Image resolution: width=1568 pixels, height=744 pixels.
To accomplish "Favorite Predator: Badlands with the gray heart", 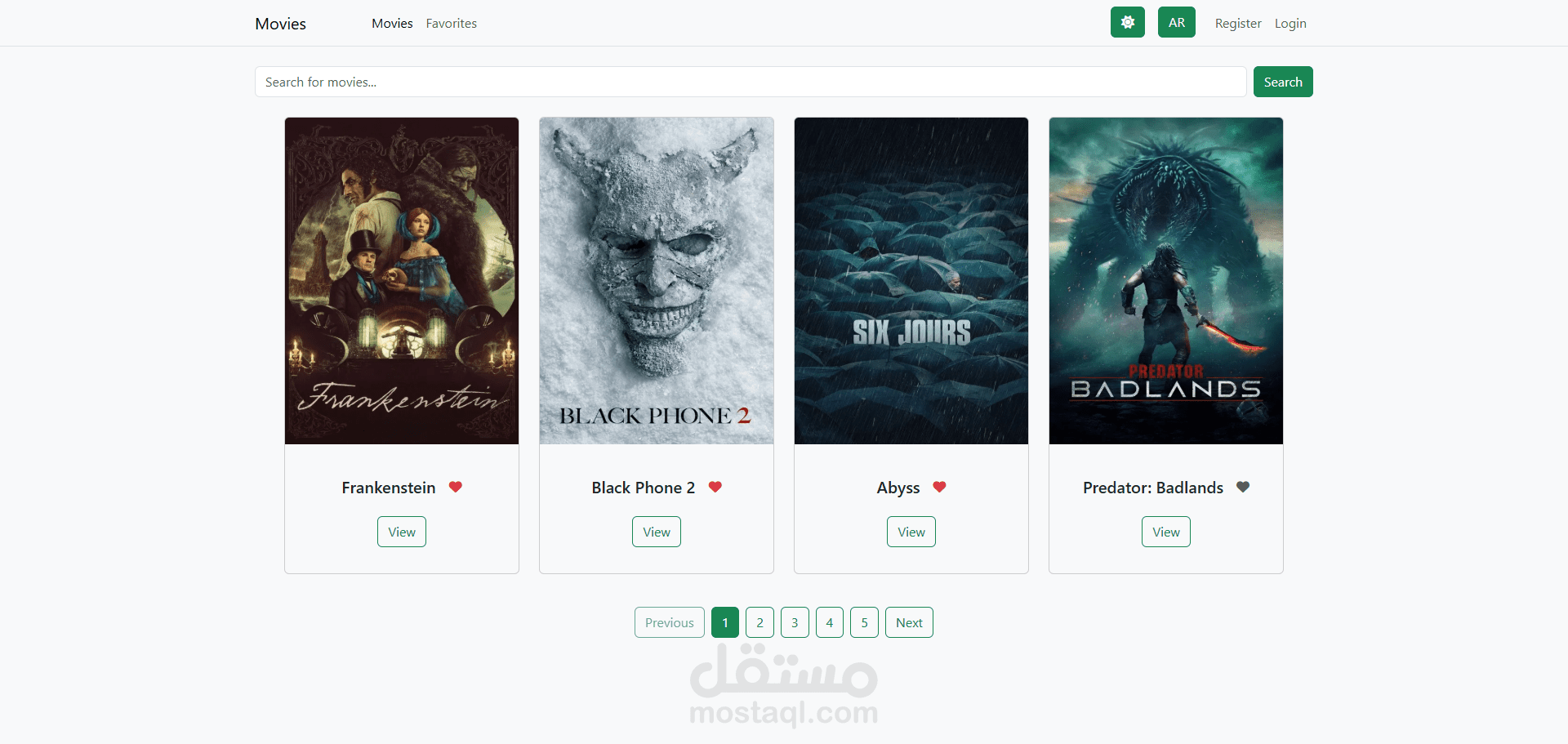I will point(1243,487).
